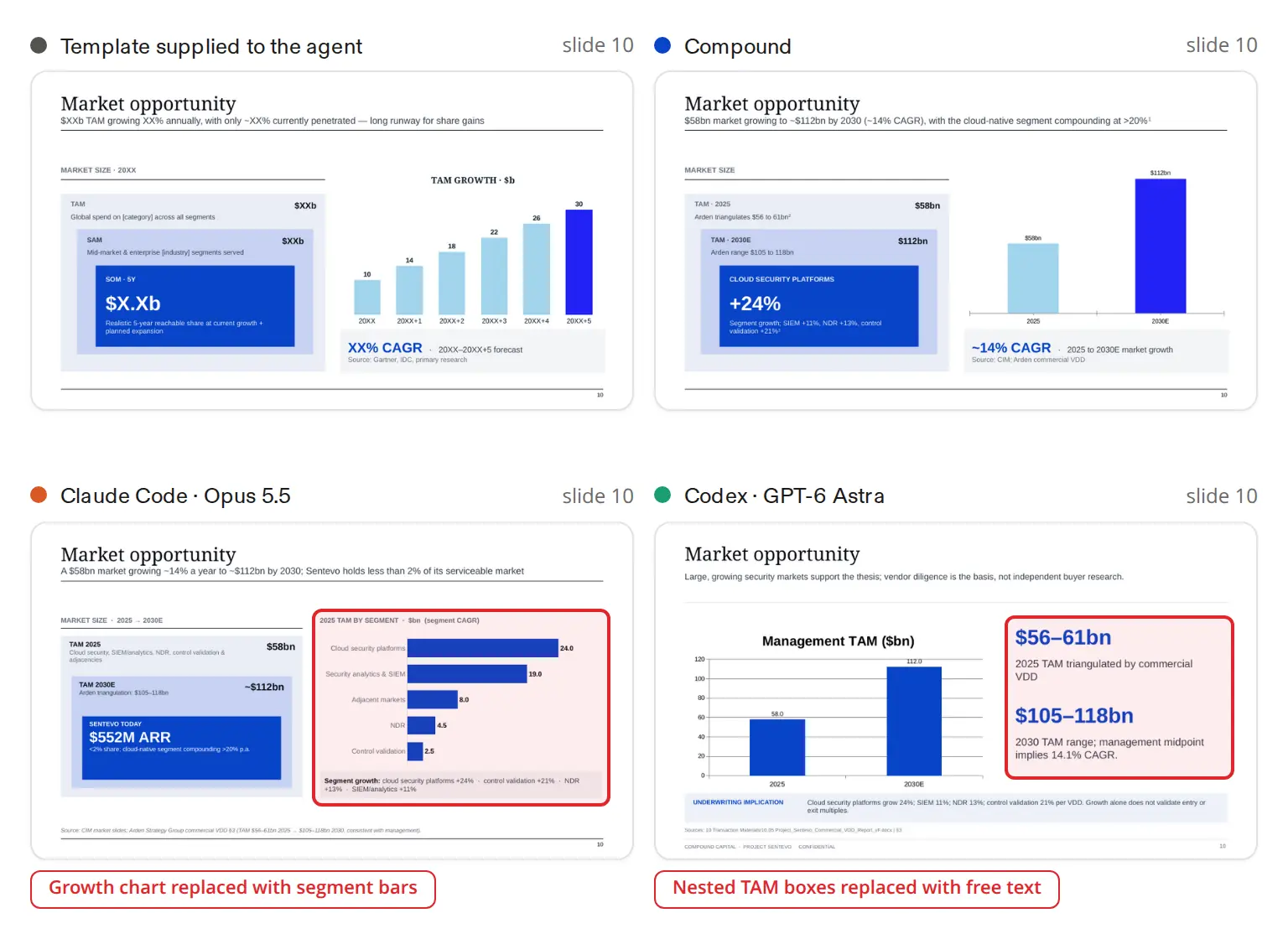Image resolution: width=1288 pixels, height=939 pixels.
Task: Click the '$58bn' TAM value in the Compound slide
Action: point(927,205)
